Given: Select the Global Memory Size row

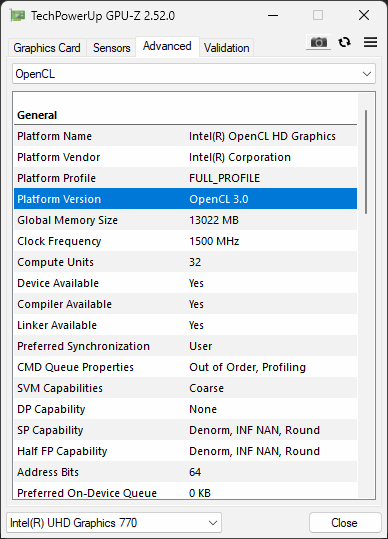Looking at the screenshot, I should coord(186,220).
